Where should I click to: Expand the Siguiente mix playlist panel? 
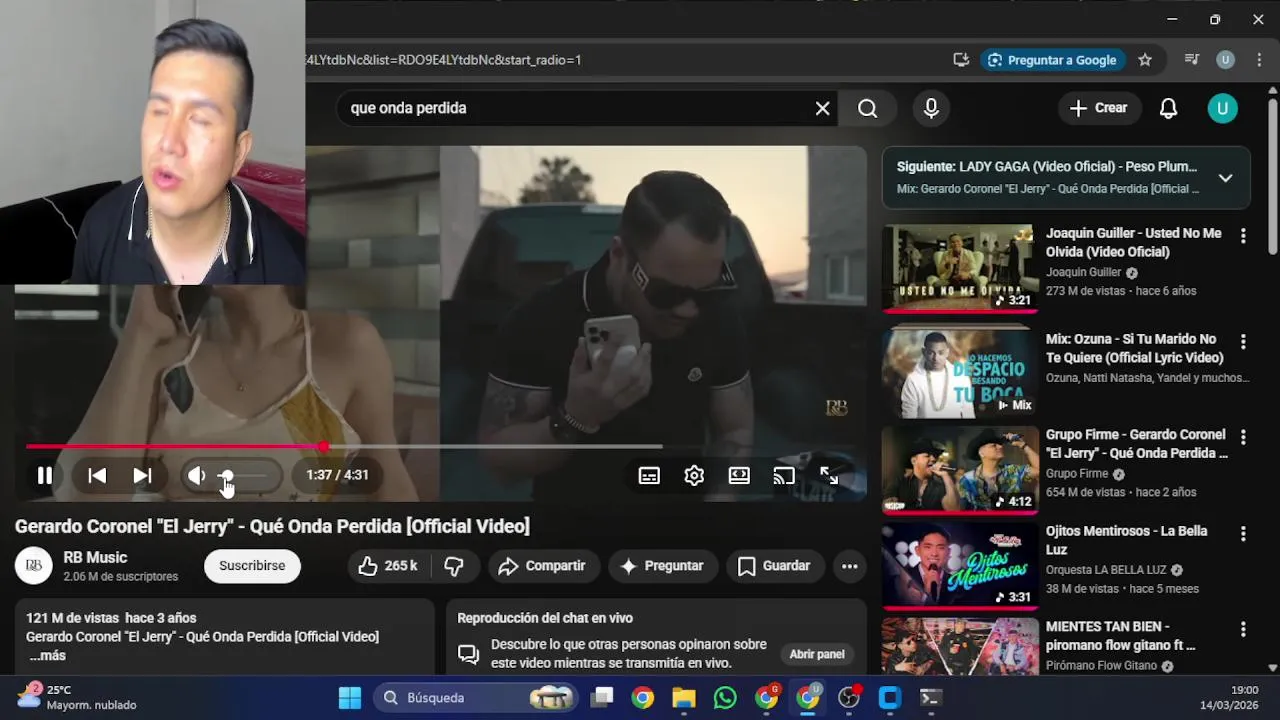click(x=1225, y=178)
